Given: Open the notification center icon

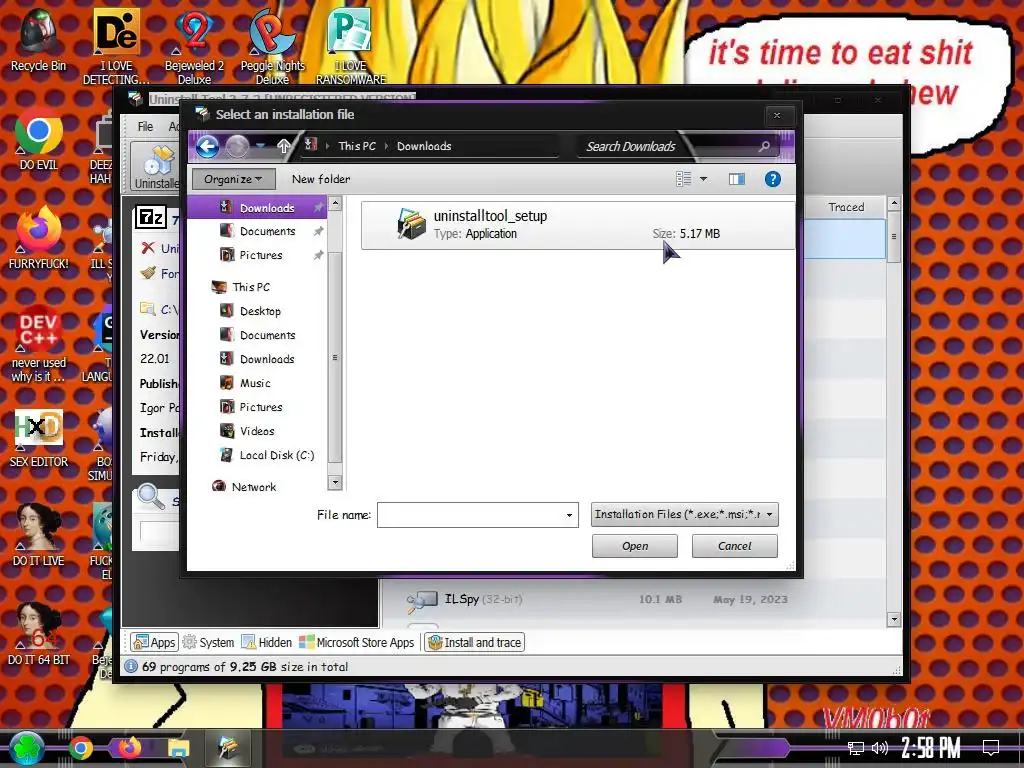Looking at the screenshot, I should (991, 748).
